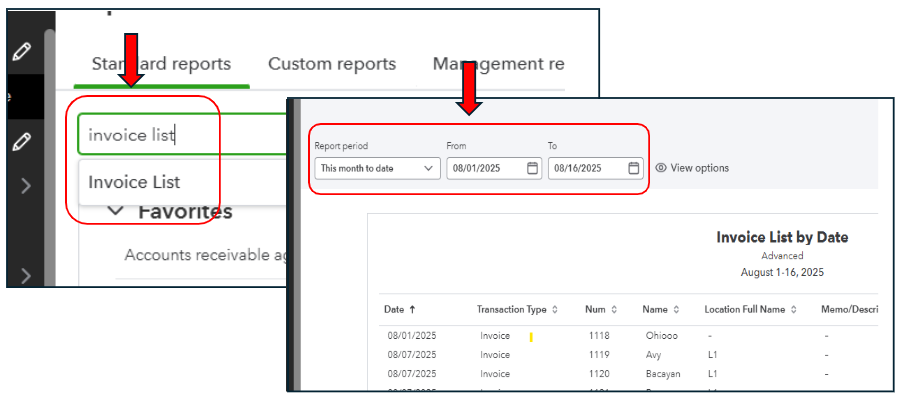Screen dimensions: 901x398
Task: Sort by the Transaction Type column
Action: pos(517,310)
